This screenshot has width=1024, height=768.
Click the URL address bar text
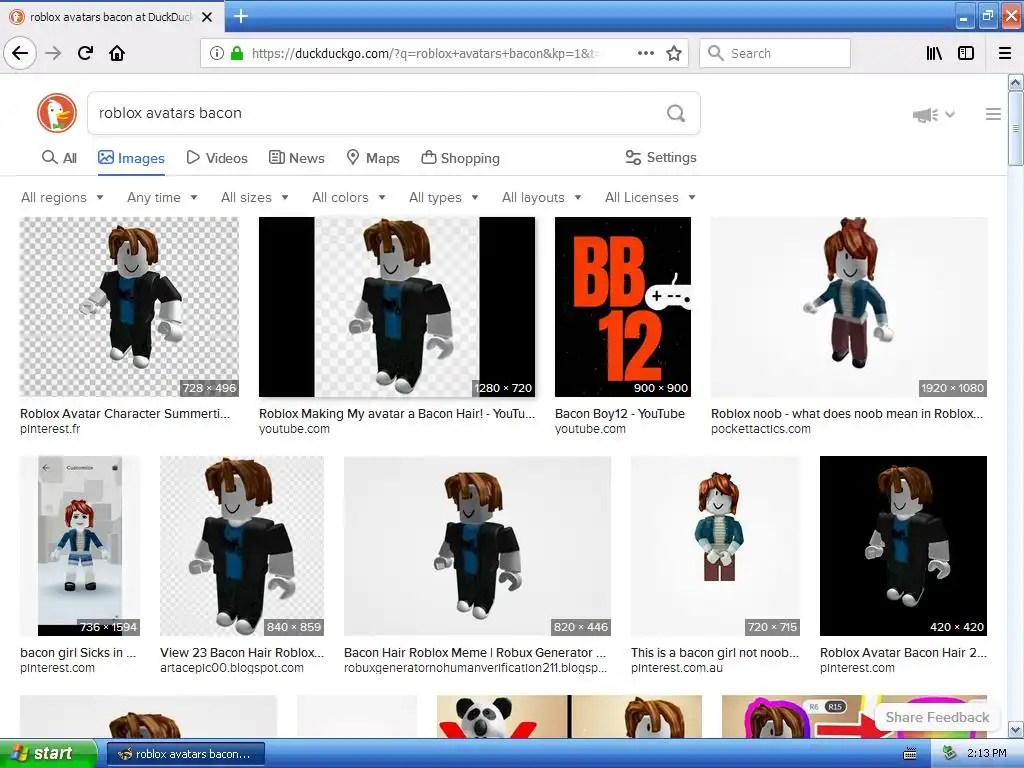tap(425, 54)
